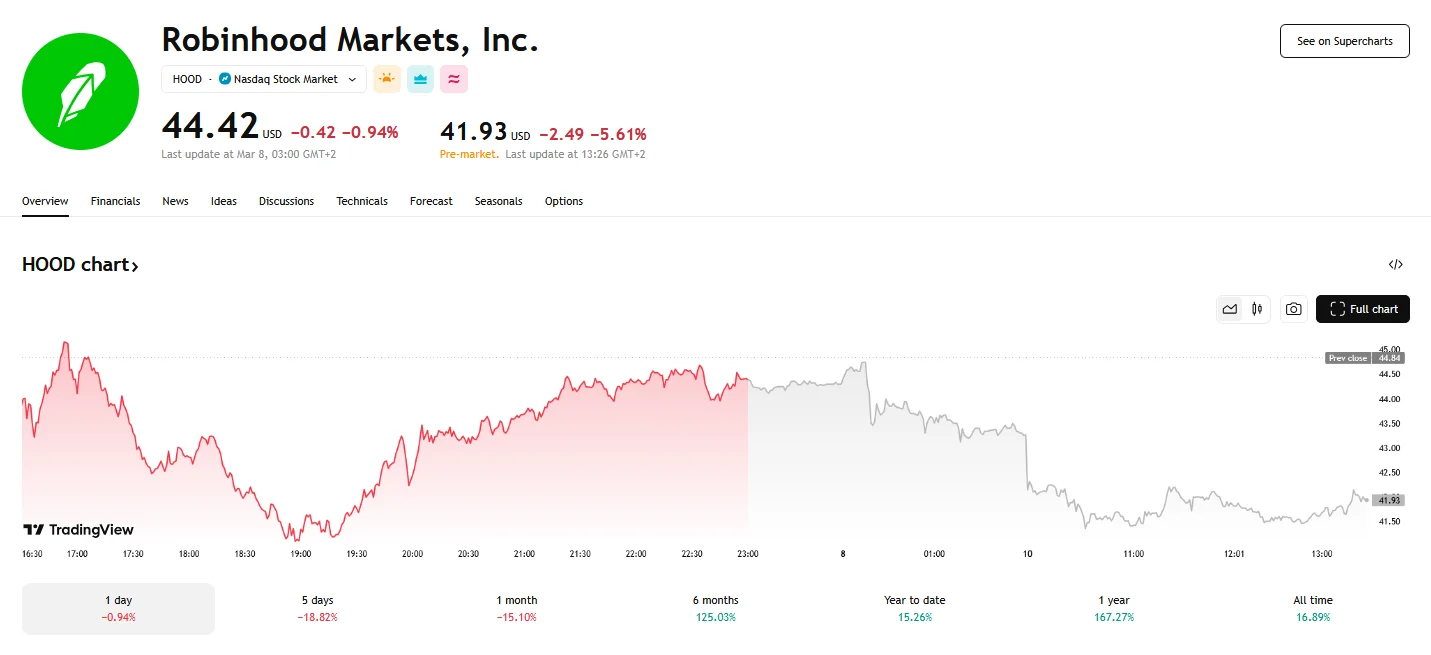The image size is (1431, 655).
Task: Select the 6 months time range
Action: click(715, 608)
